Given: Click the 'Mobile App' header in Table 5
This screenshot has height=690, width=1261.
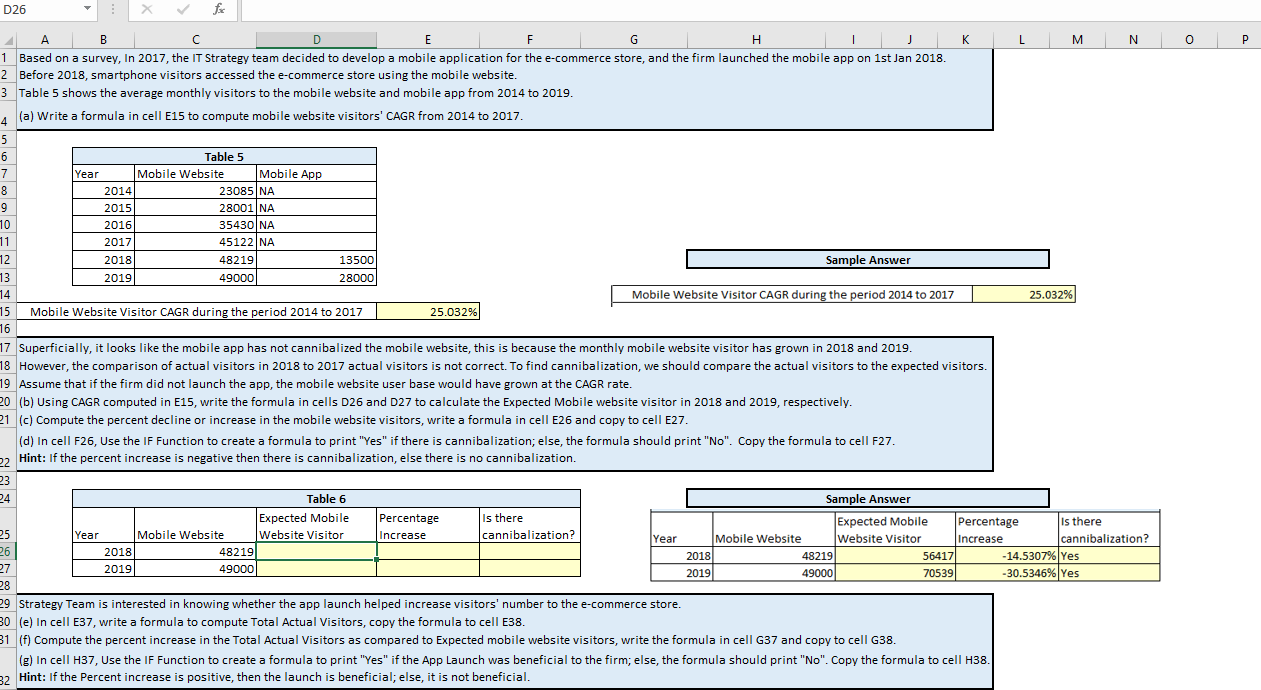Looking at the screenshot, I should 316,173.
